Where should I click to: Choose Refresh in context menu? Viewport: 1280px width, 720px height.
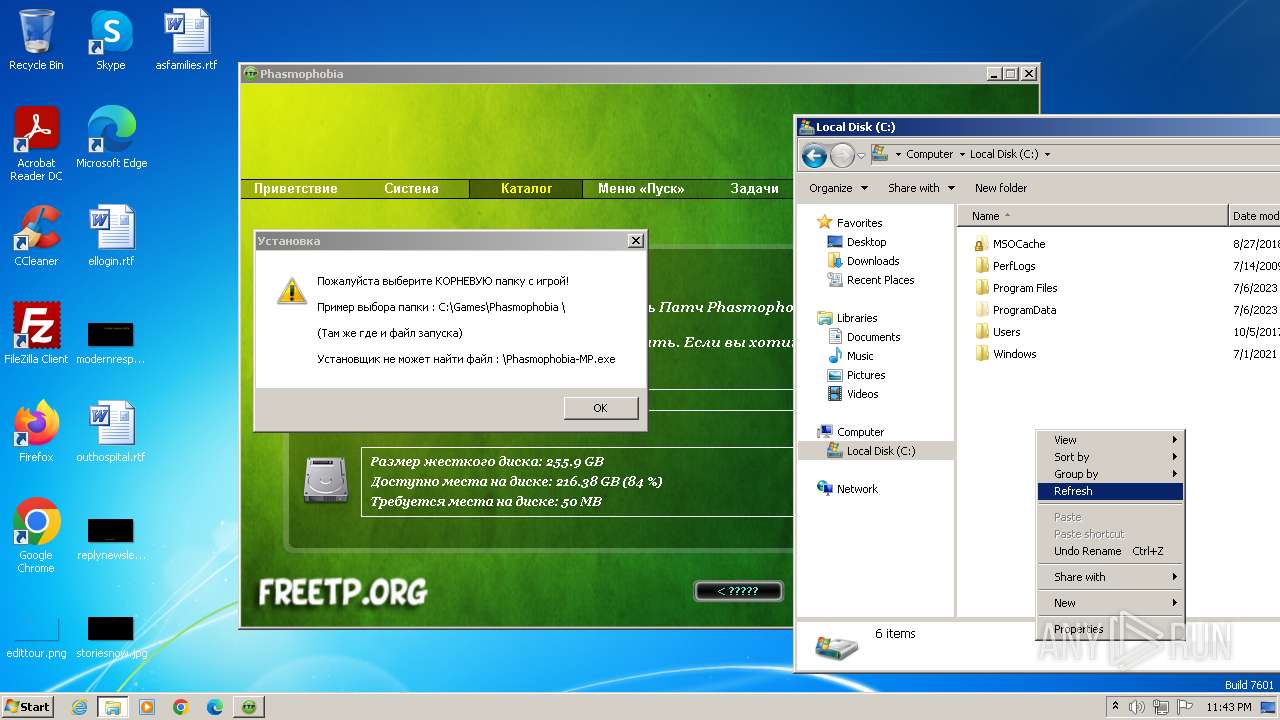(1110, 491)
